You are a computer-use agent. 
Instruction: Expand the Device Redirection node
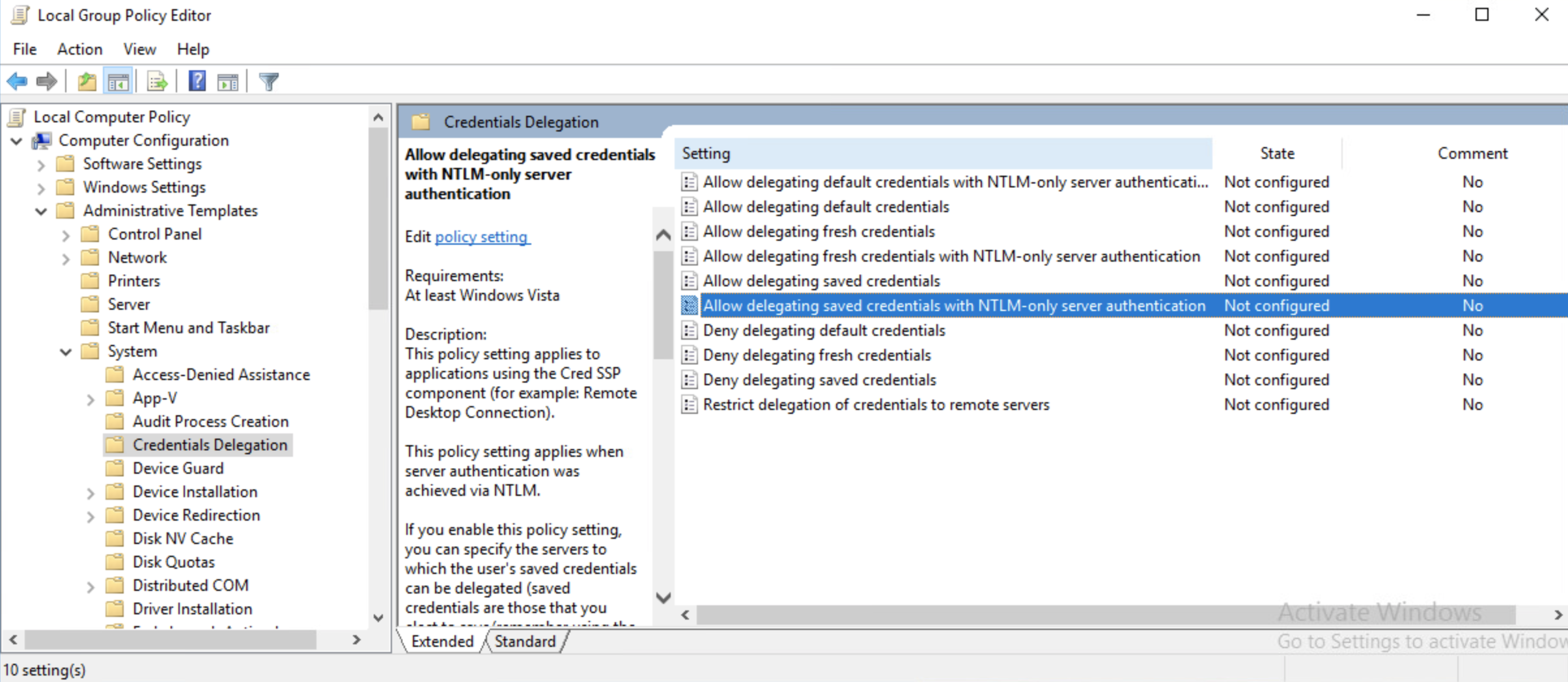91,516
